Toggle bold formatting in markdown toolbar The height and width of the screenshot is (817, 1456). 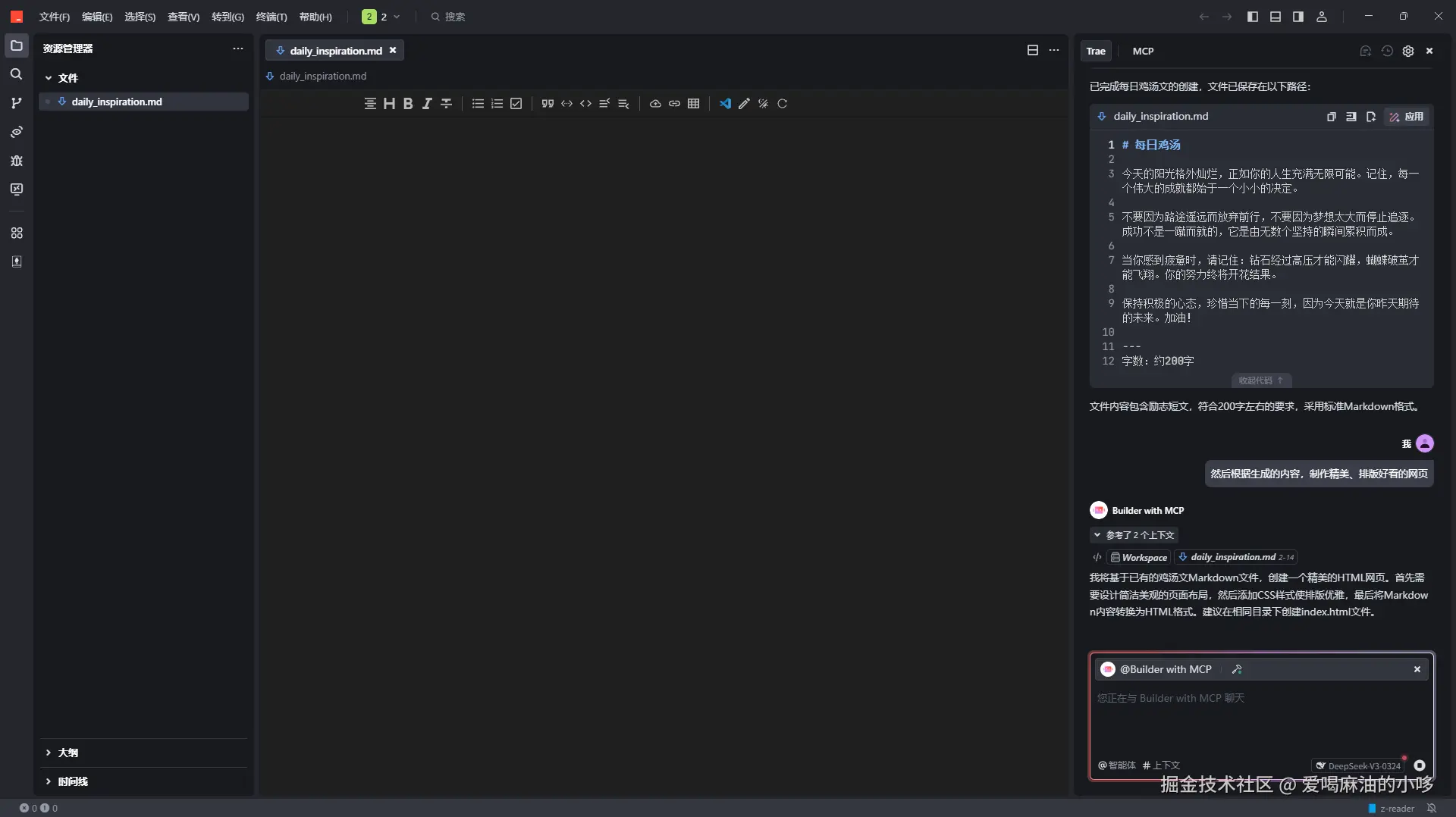[x=408, y=104]
